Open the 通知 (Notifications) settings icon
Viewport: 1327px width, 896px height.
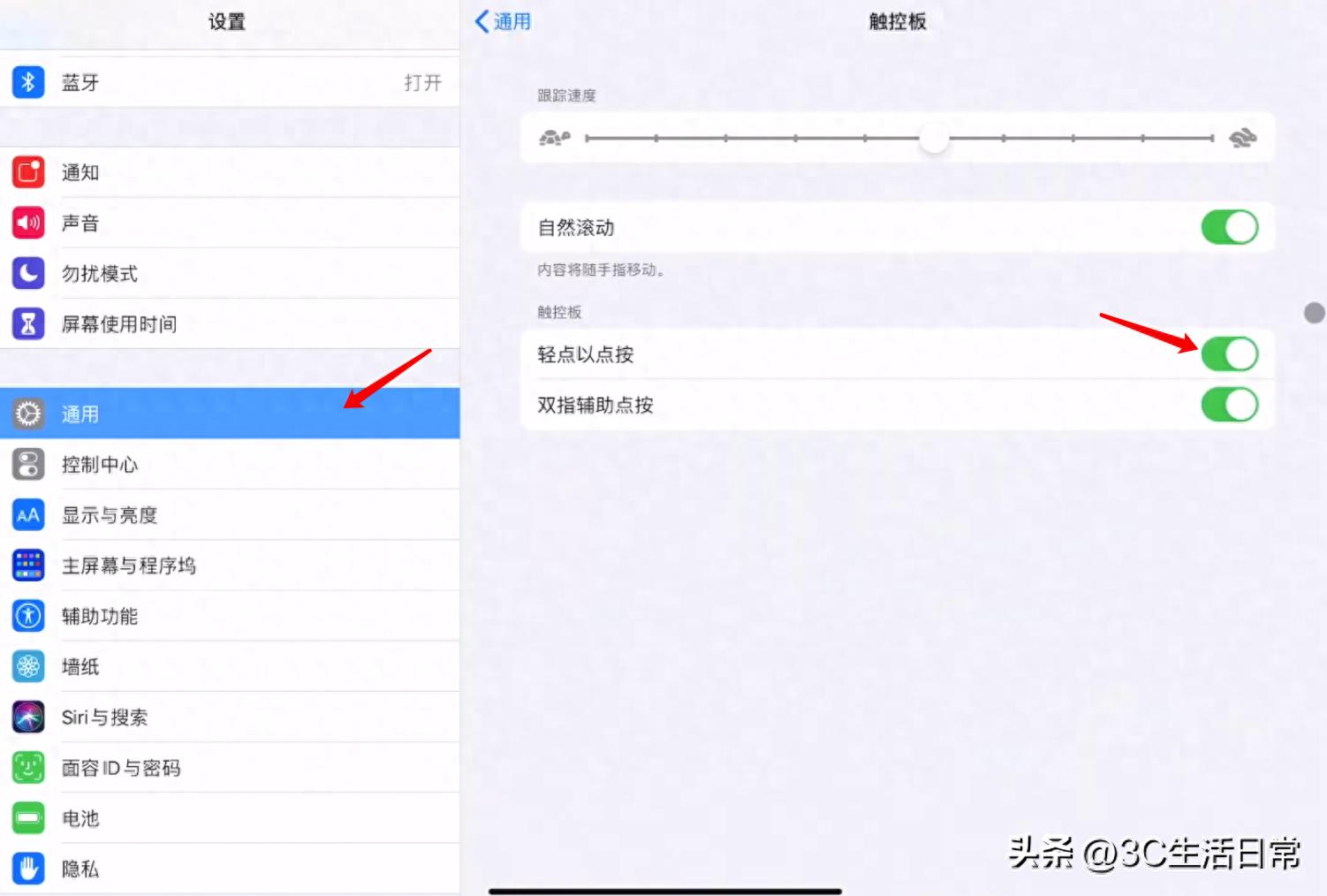tap(27, 172)
